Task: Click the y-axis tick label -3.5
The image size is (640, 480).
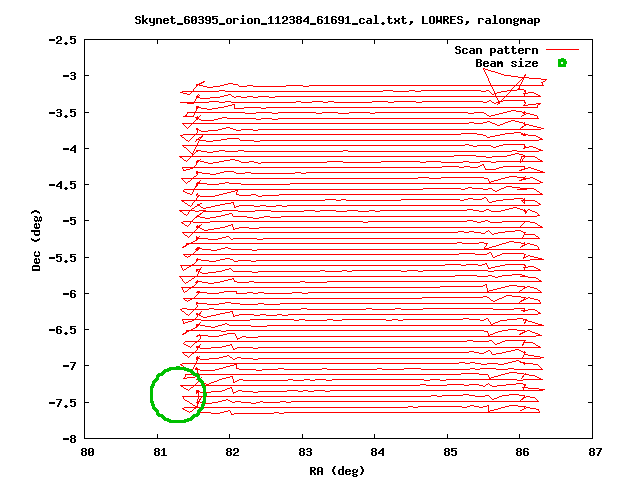Action: [x=62, y=113]
